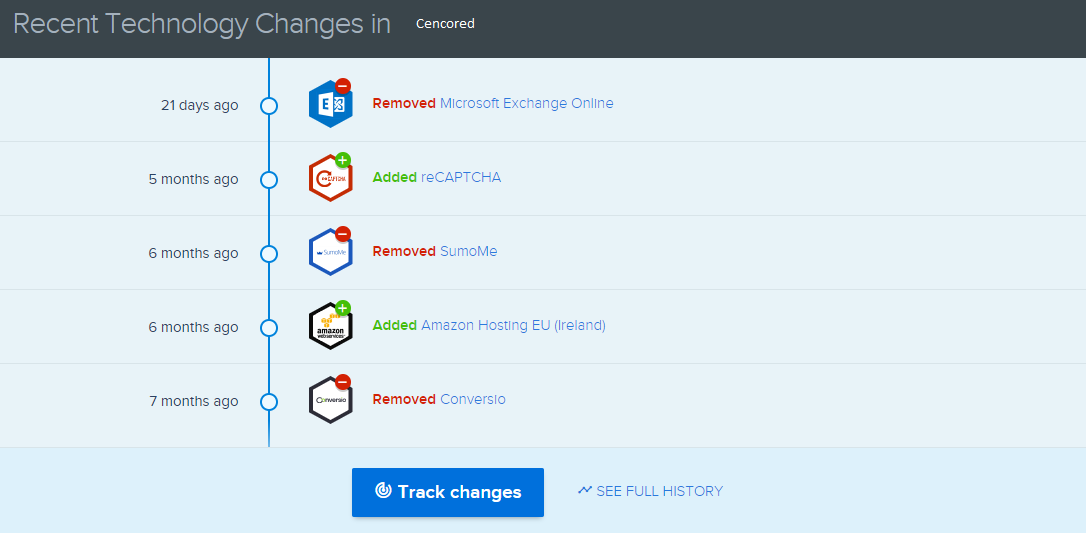This screenshot has height=533, width=1086.
Task: Click the radar icon inside Track changes
Action: point(382,491)
